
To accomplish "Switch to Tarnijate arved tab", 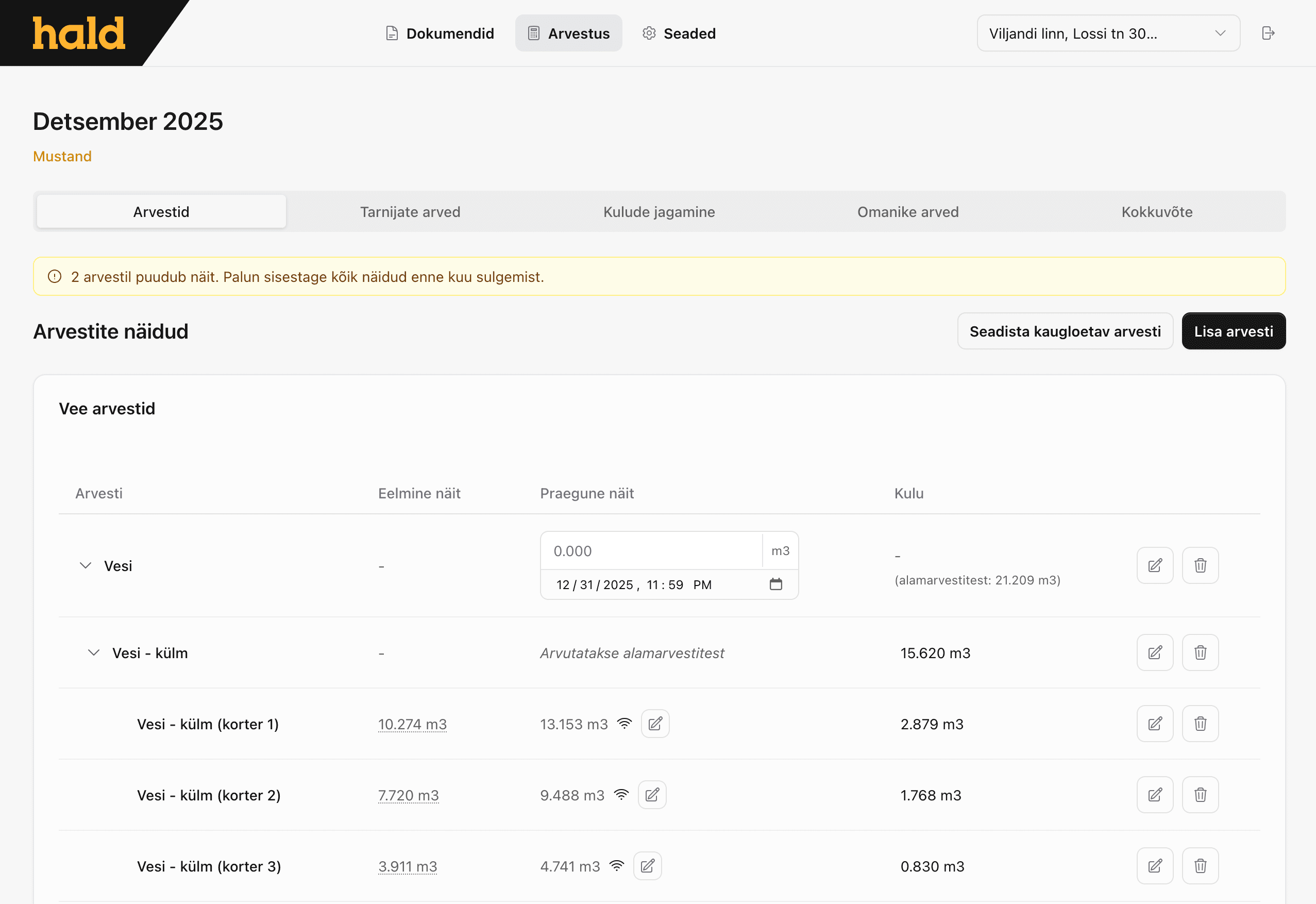I will point(410,212).
